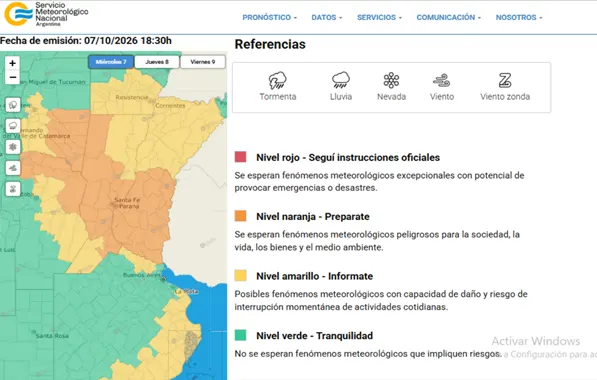
Task: Click Santa Fe label on the map
Action: (127, 200)
